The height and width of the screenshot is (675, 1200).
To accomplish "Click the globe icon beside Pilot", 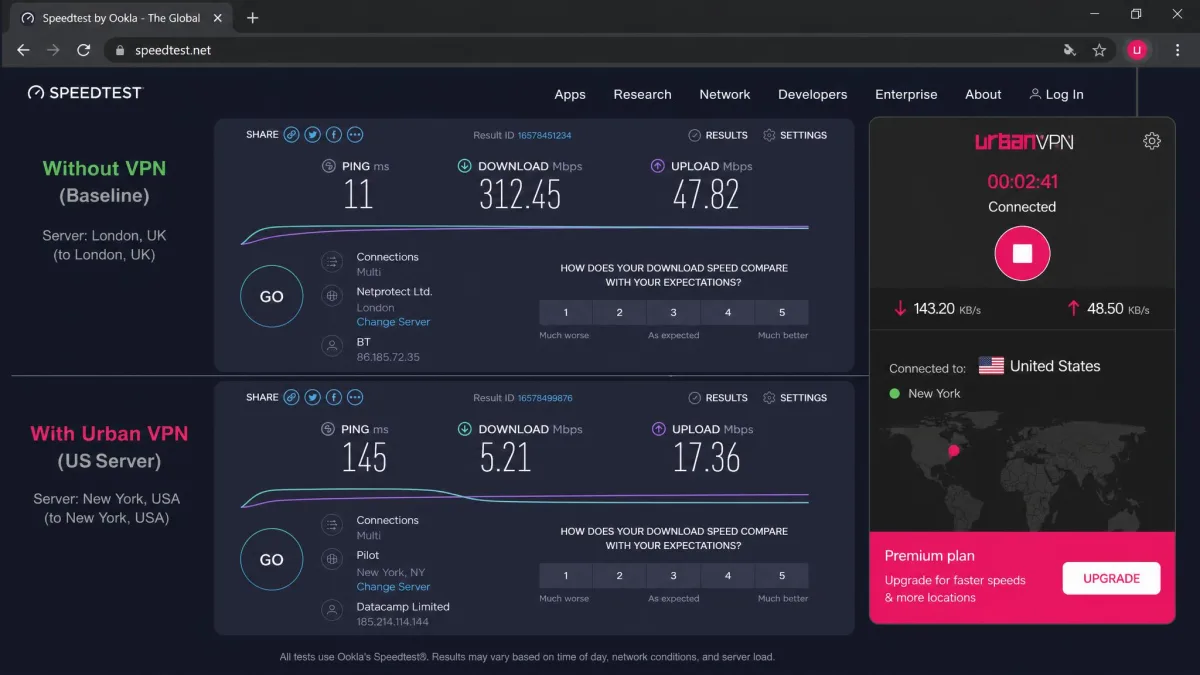I will (332, 560).
